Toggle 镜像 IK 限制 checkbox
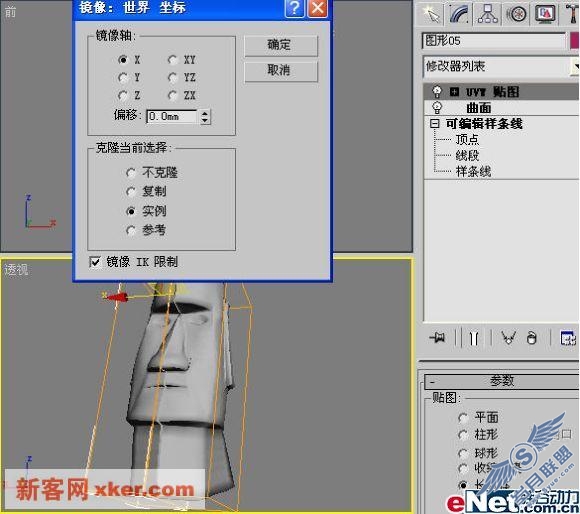Image resolution: width=580 pixels, height=514 pixels. click(95, 262)
